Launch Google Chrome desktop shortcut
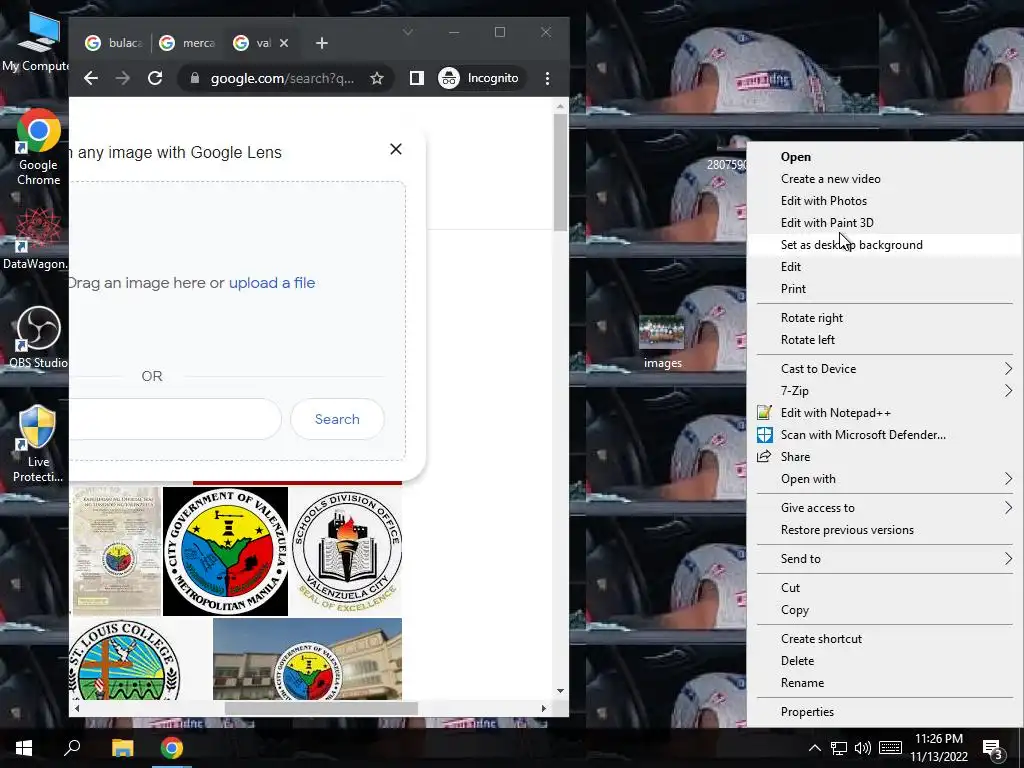This screenshot has height=768, width=1024. click(38, 148)
